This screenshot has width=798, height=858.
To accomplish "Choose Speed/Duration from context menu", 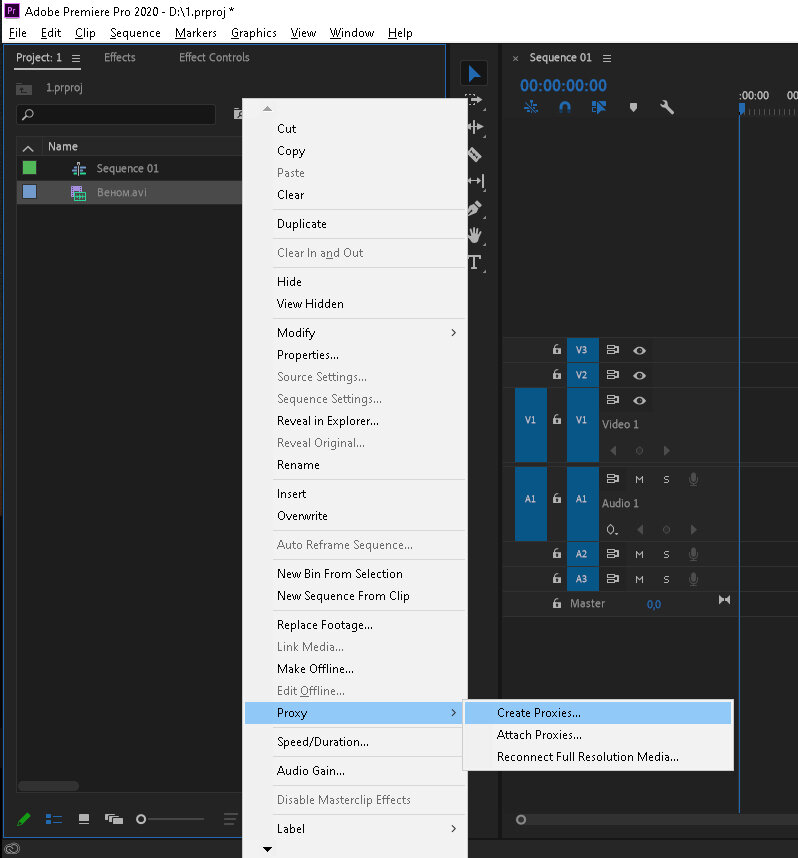I will tap(356, 742).
